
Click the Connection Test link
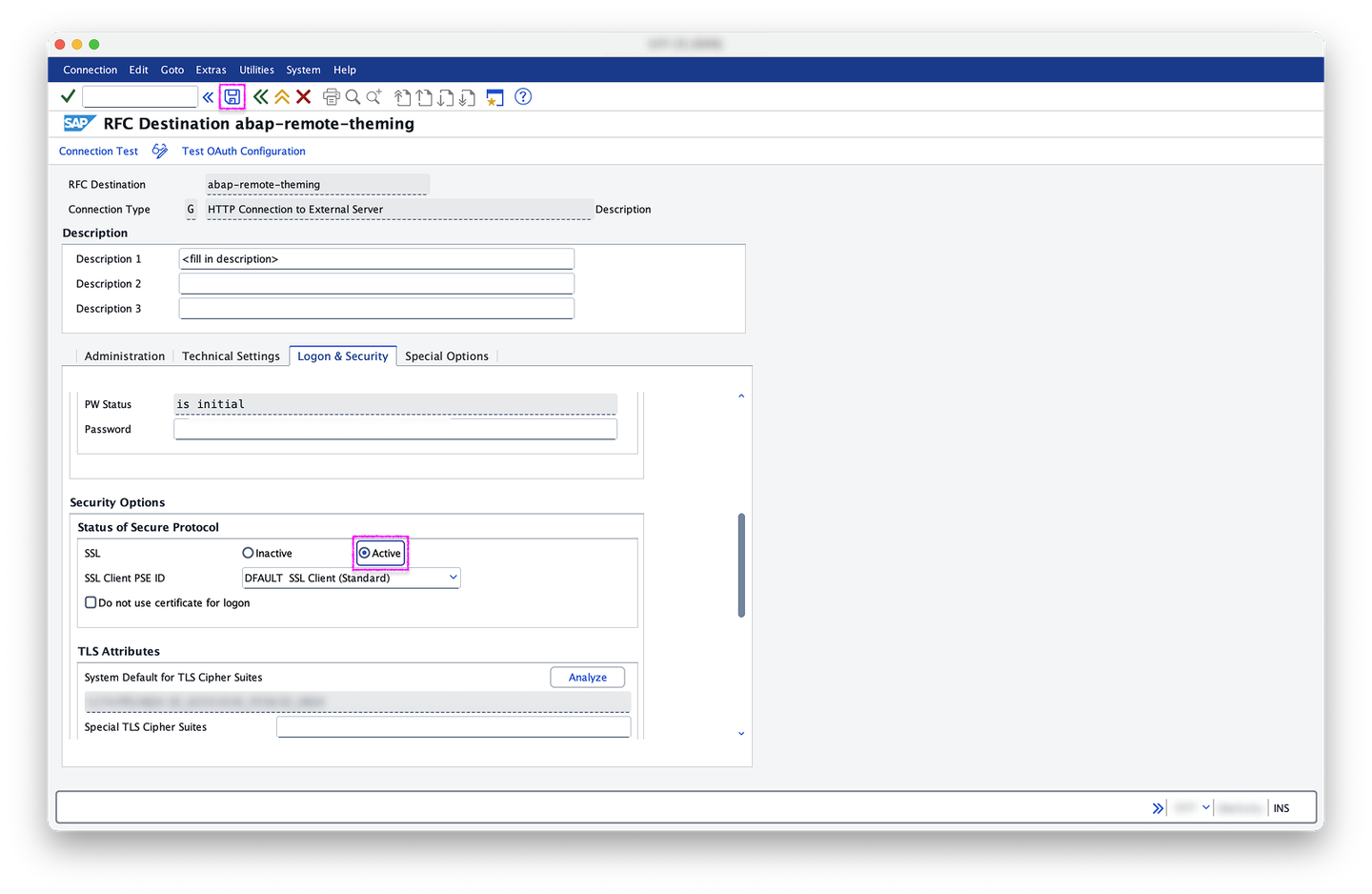(x=98, y=151)
